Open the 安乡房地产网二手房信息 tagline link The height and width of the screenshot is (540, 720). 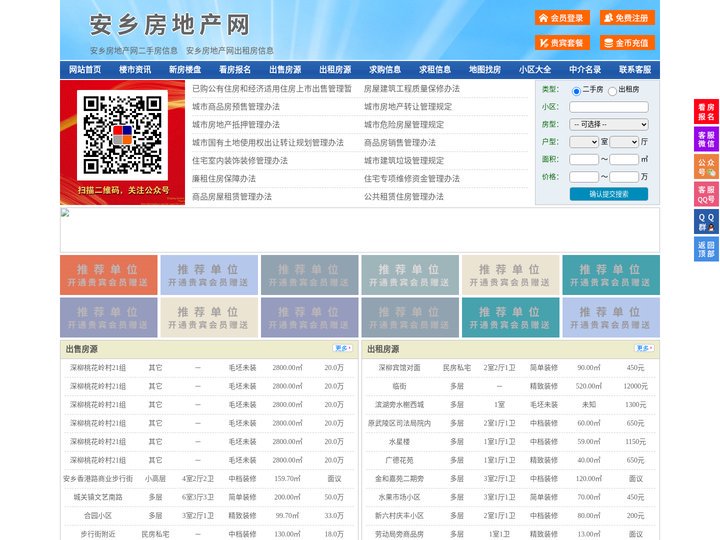[134, 51]
